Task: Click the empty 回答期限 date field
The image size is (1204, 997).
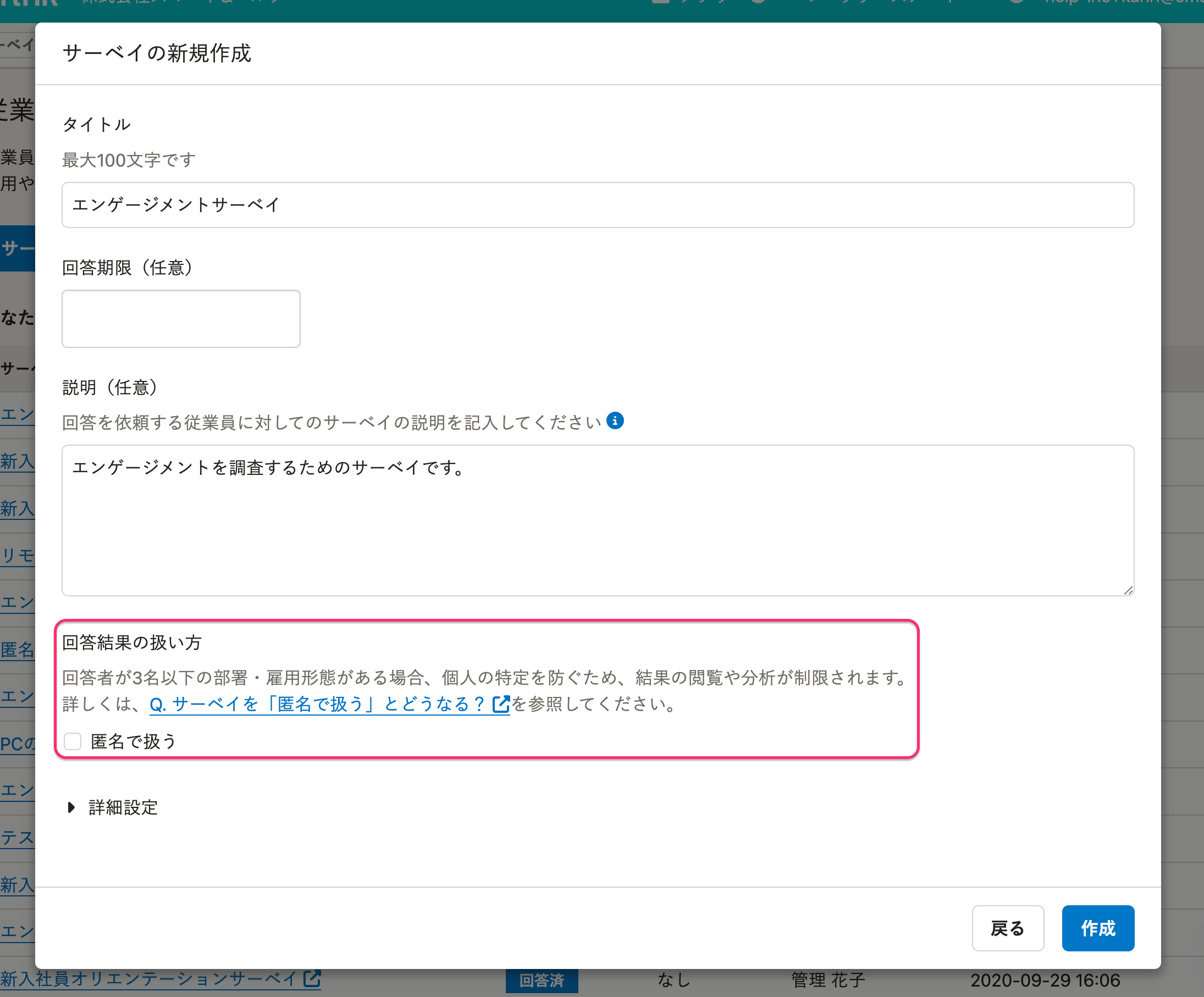Action: click(x=180, y=319)
